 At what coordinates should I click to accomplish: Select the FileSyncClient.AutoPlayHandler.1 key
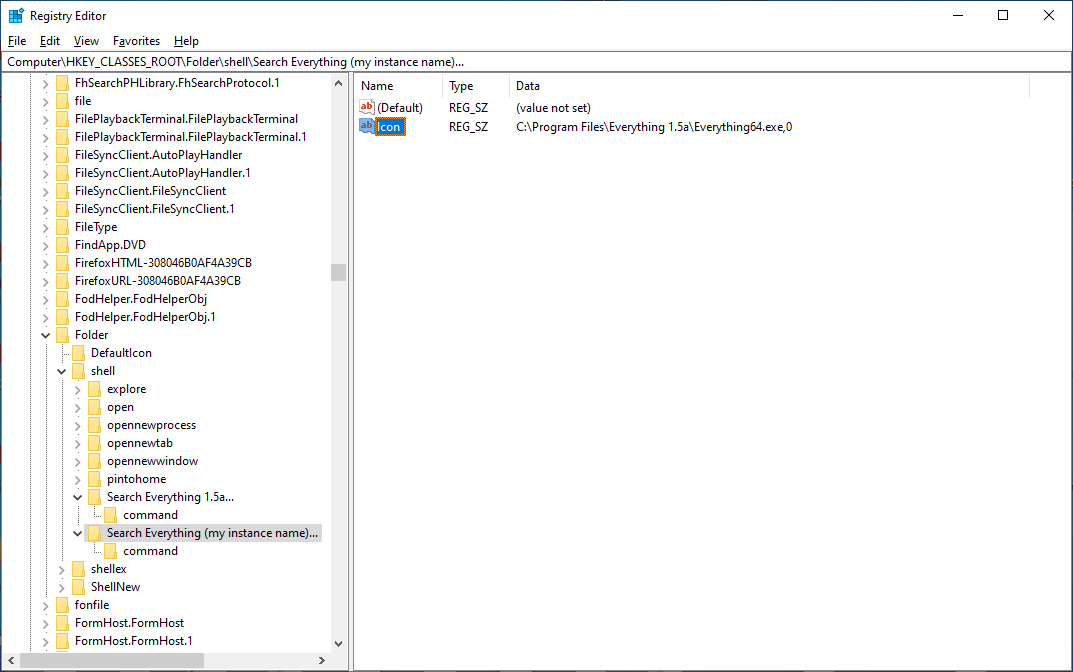click(x=162, y=172)
